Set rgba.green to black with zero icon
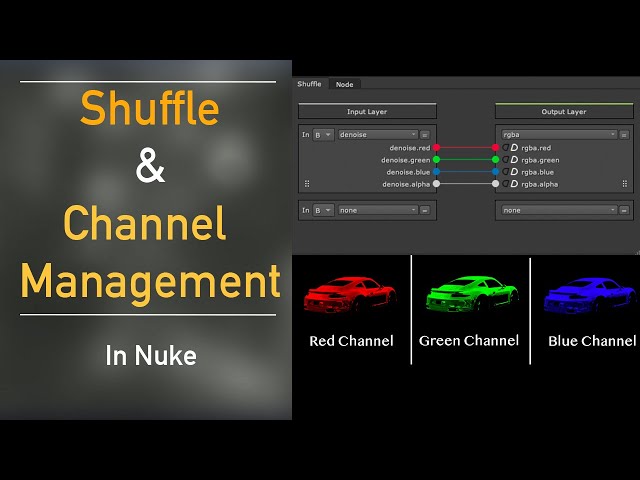640x480 pixels. [505, 160]
